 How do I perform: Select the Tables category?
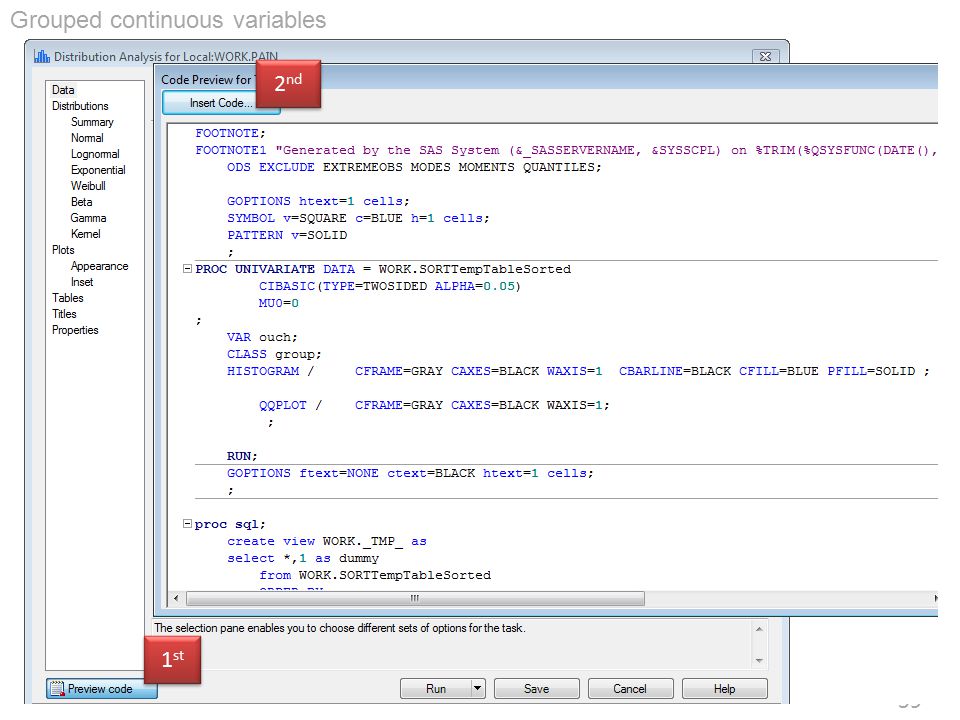point(68,298)
